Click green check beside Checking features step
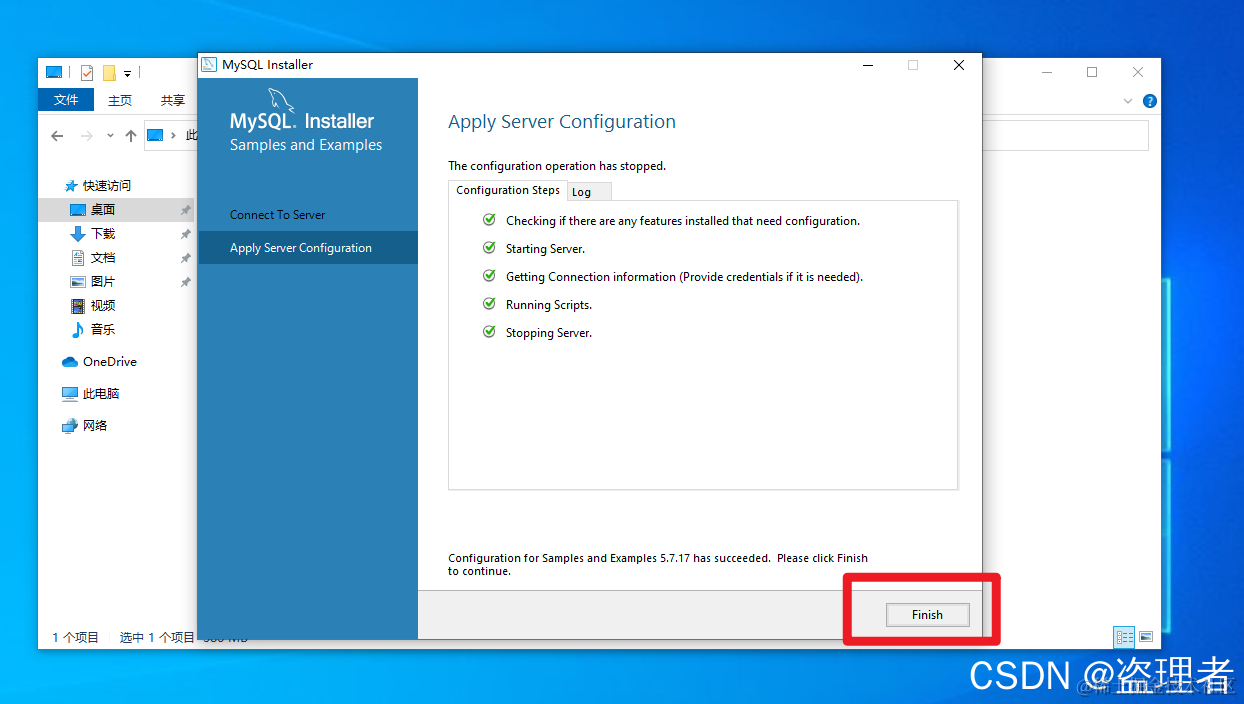 (489, 220)
